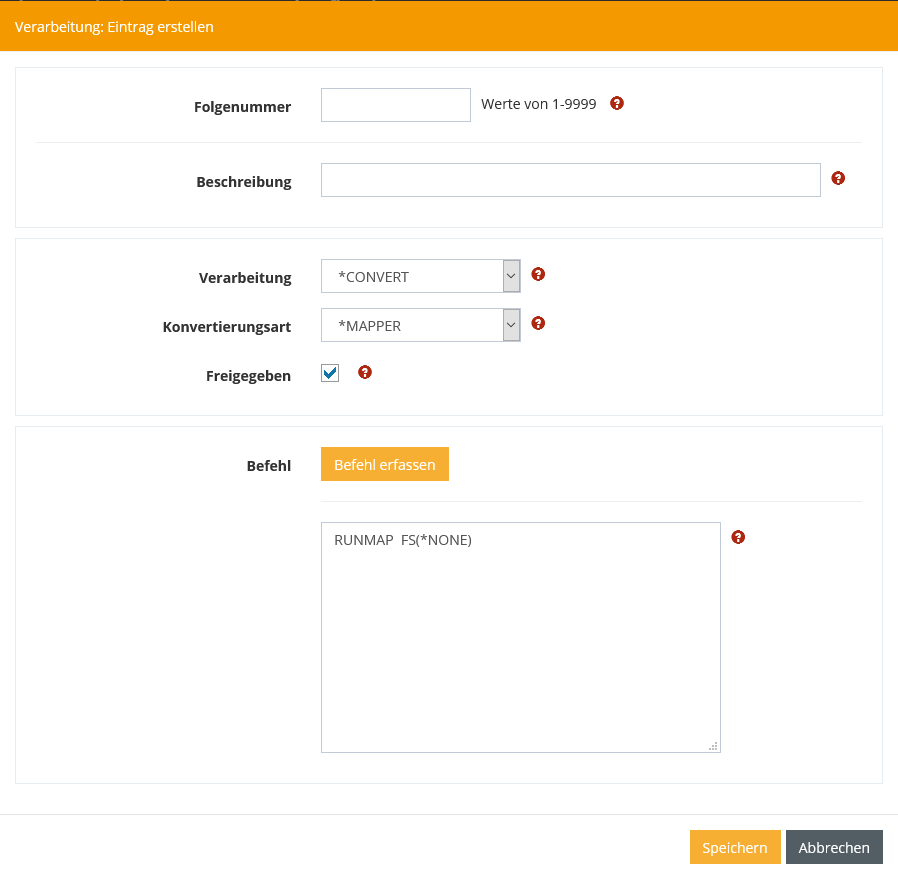Expand the Konvertierungsart dropdown showing *MAPPER

(420, 325)
